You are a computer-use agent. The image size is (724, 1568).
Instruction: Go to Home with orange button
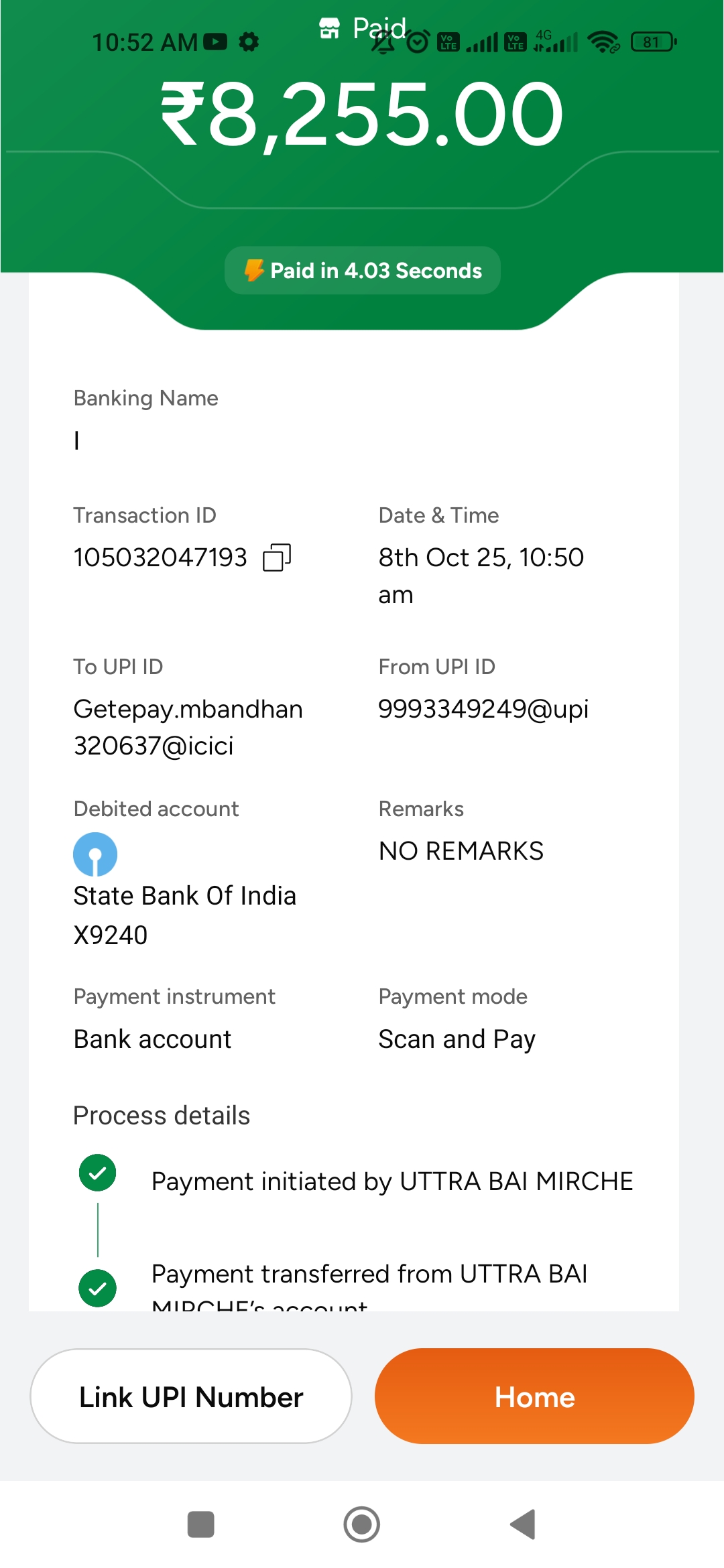pyautogui.click(x=534, y=1396)
